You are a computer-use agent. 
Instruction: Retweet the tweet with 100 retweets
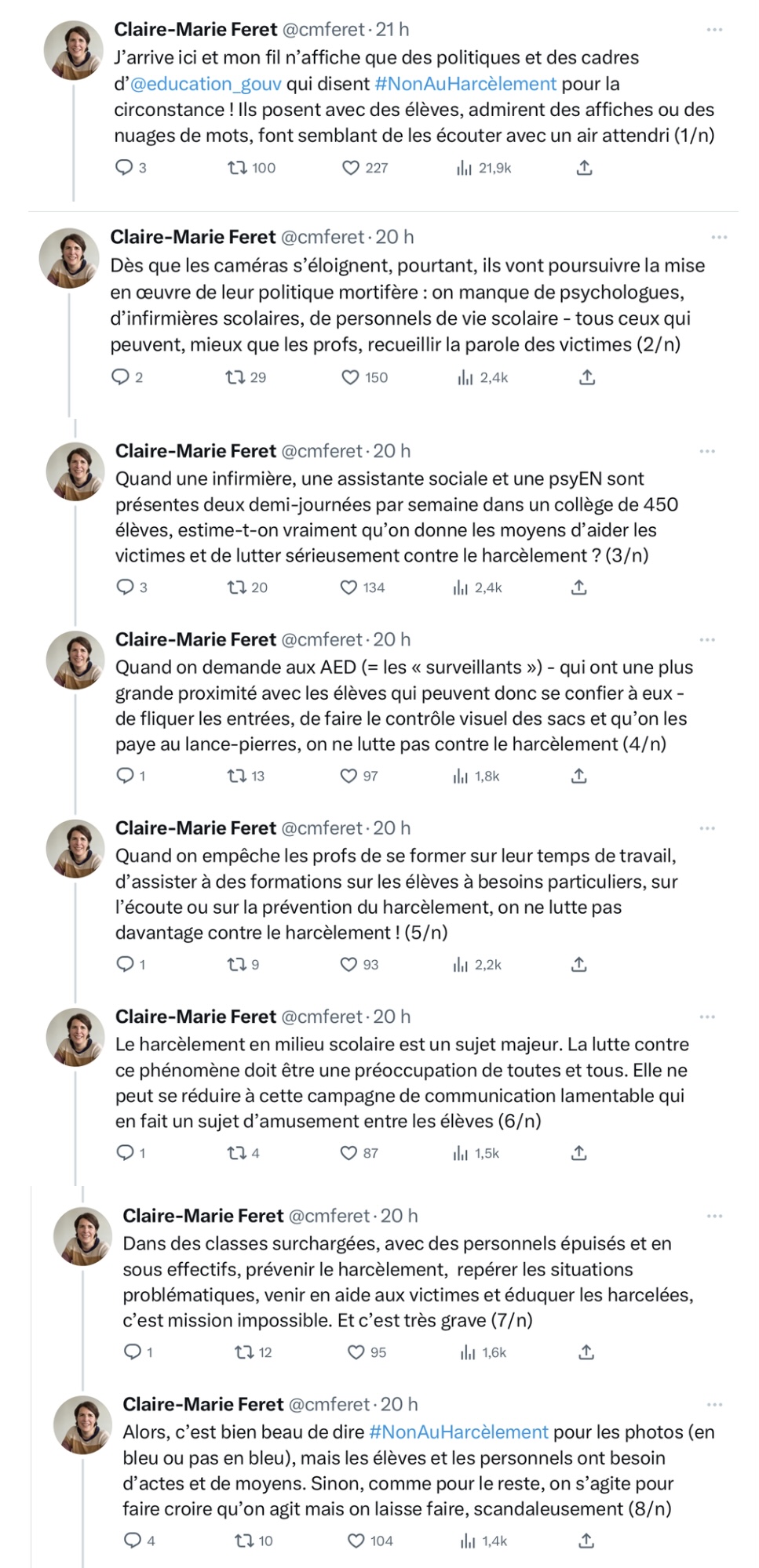point(238,167)
